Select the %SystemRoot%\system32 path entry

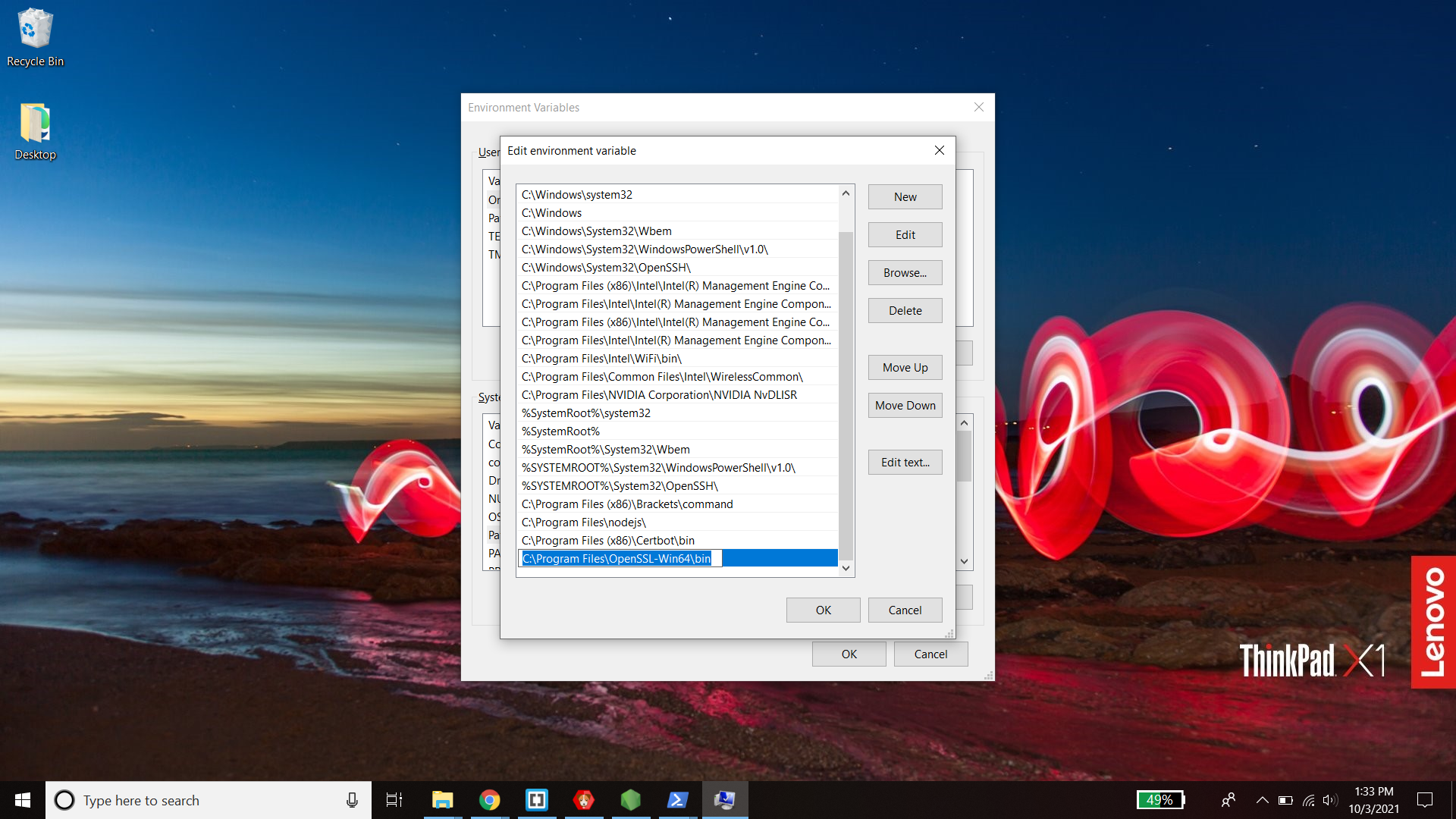(x=585, y=413)
